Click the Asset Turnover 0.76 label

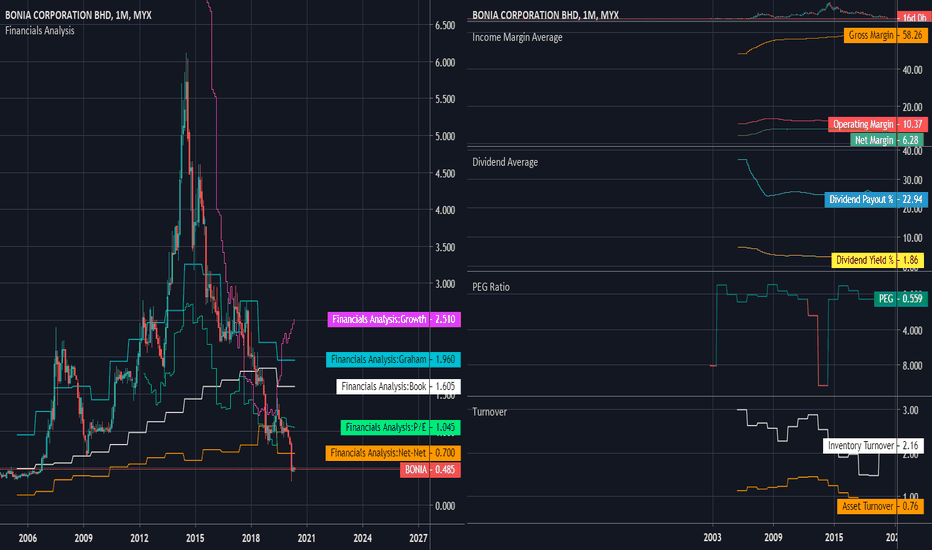click(x=880, y=506)
